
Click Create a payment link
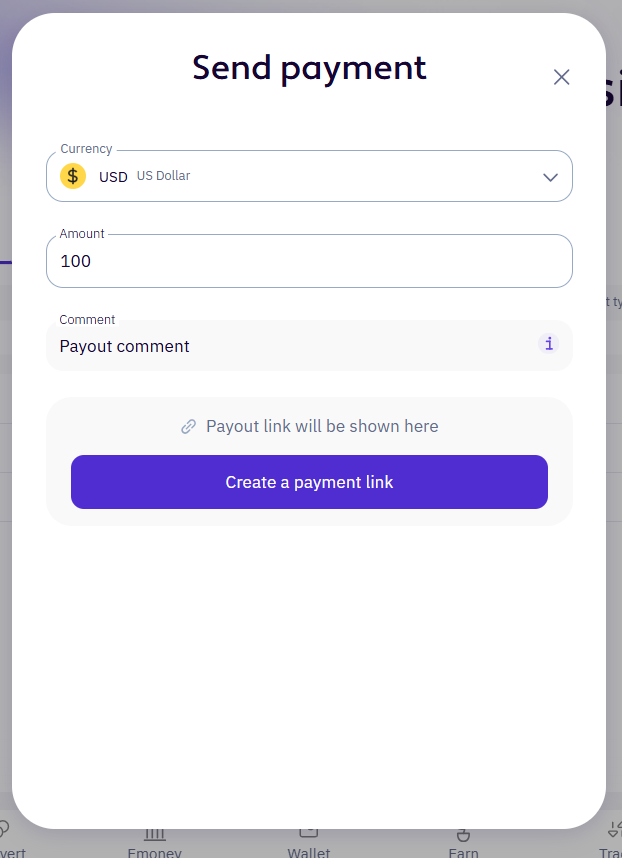[x=309, y=482]
